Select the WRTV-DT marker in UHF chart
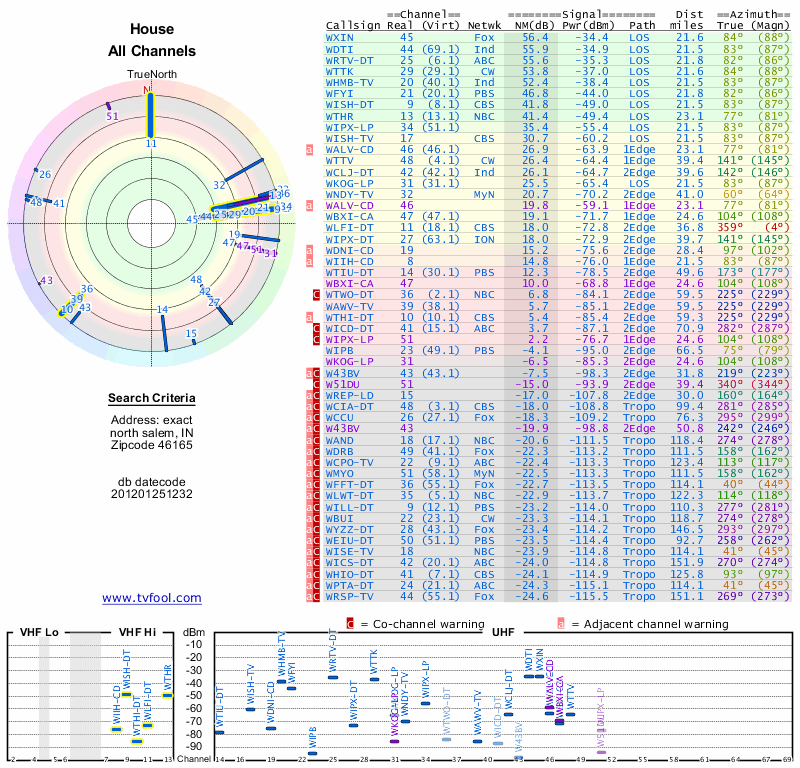The image size is (800, 768). (333, 677)
